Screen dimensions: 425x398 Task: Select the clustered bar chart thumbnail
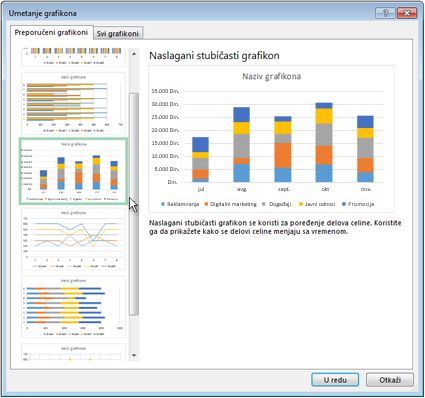[x=74, y=104]
